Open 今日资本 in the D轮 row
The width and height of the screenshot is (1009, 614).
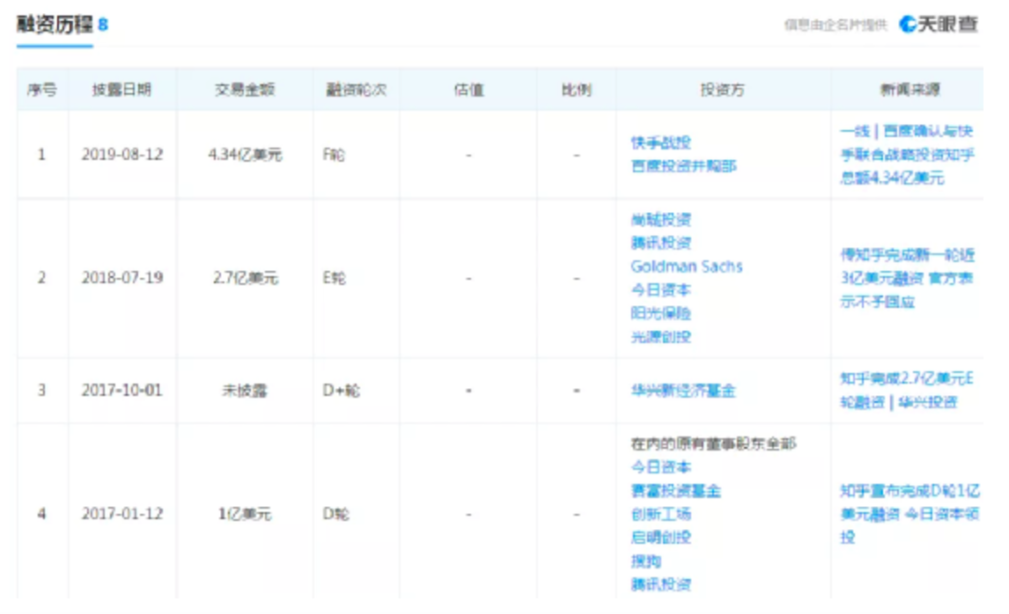(660, 467)
